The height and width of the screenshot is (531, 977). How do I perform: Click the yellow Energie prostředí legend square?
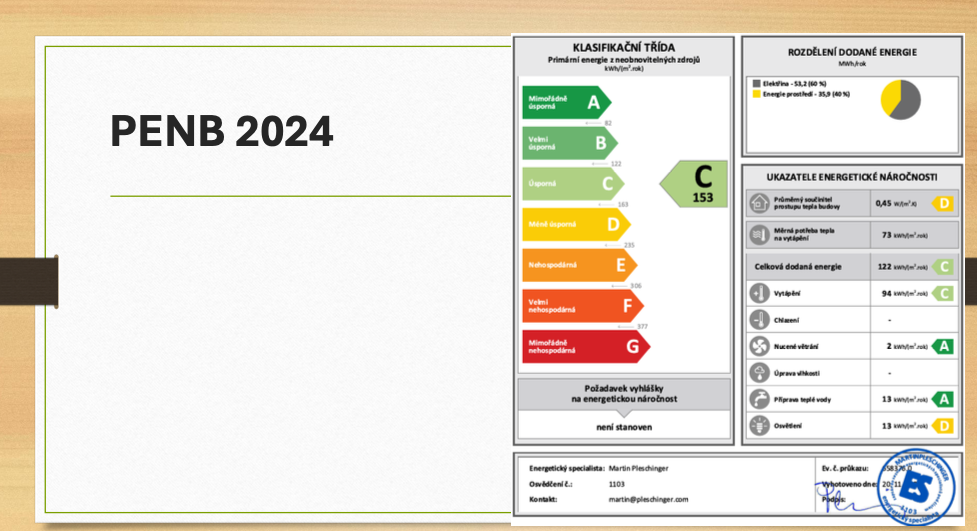coord(756,94)
